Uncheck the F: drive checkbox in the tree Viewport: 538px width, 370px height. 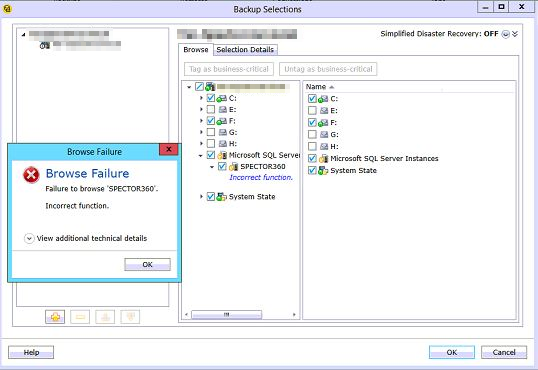[211, 121]
